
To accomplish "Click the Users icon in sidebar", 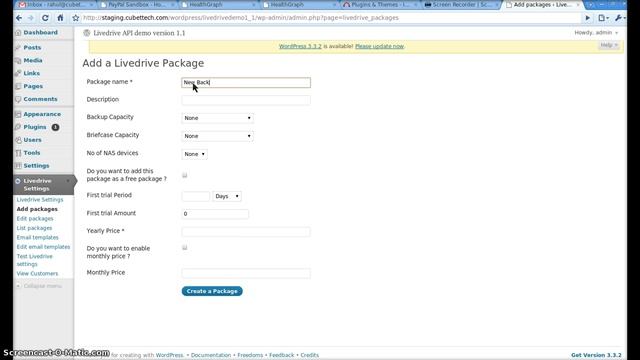I will point(18,140).
